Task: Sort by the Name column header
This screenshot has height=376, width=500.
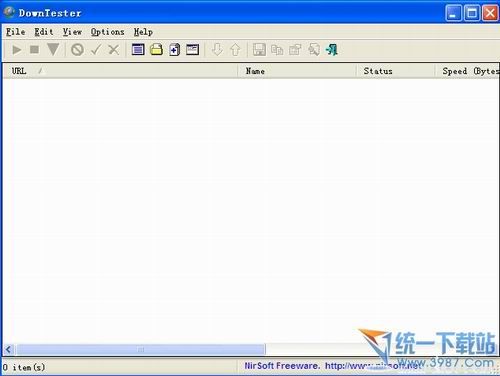Action: pyautogui.click(x=297, y=71)
